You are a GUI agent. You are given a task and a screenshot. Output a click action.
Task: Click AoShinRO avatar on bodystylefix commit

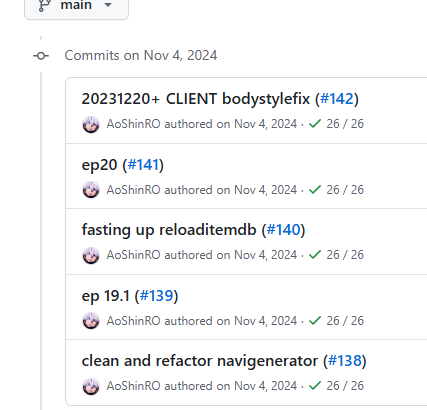[x=91, y=124]
